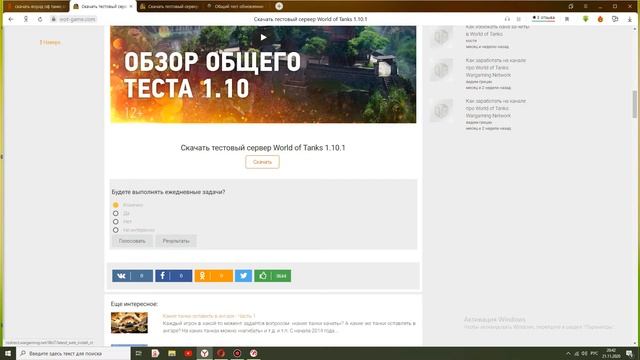Go back with browser back arrow
640x360 pixels.
(x=11, y=19)
